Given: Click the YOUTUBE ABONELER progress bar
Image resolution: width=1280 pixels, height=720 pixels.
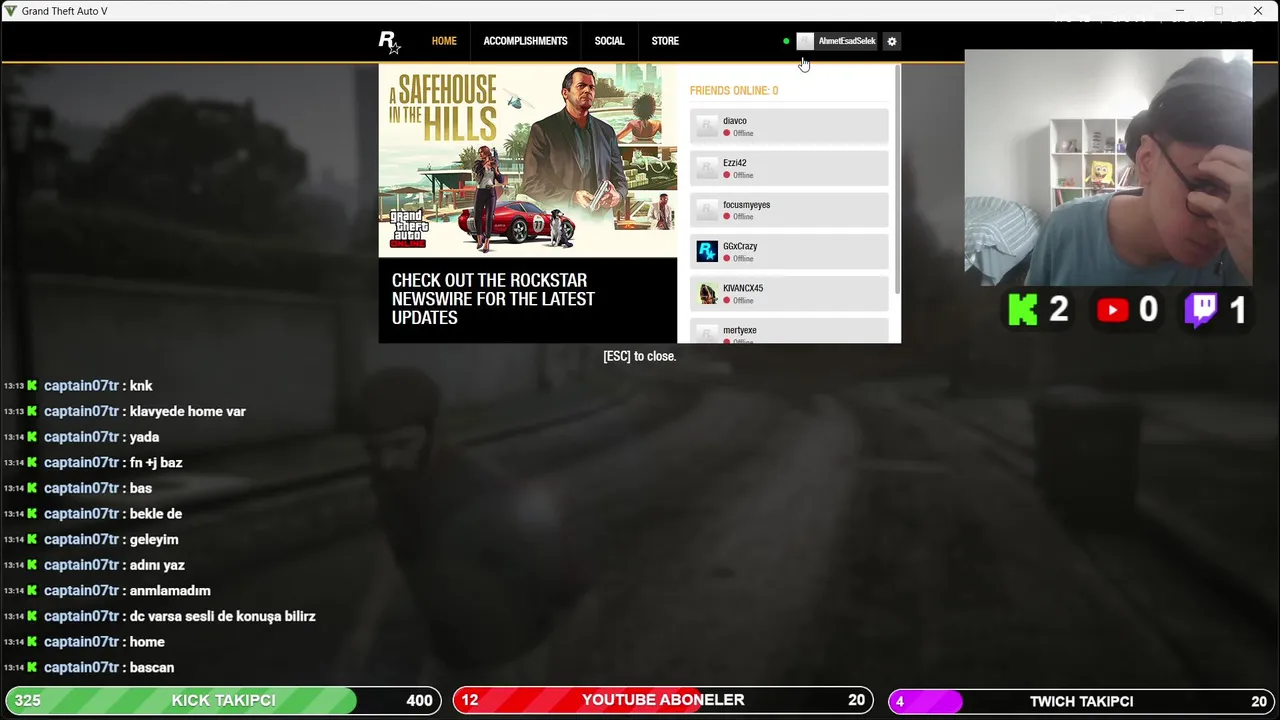Looking at the screenshot, I should (663, 701).
